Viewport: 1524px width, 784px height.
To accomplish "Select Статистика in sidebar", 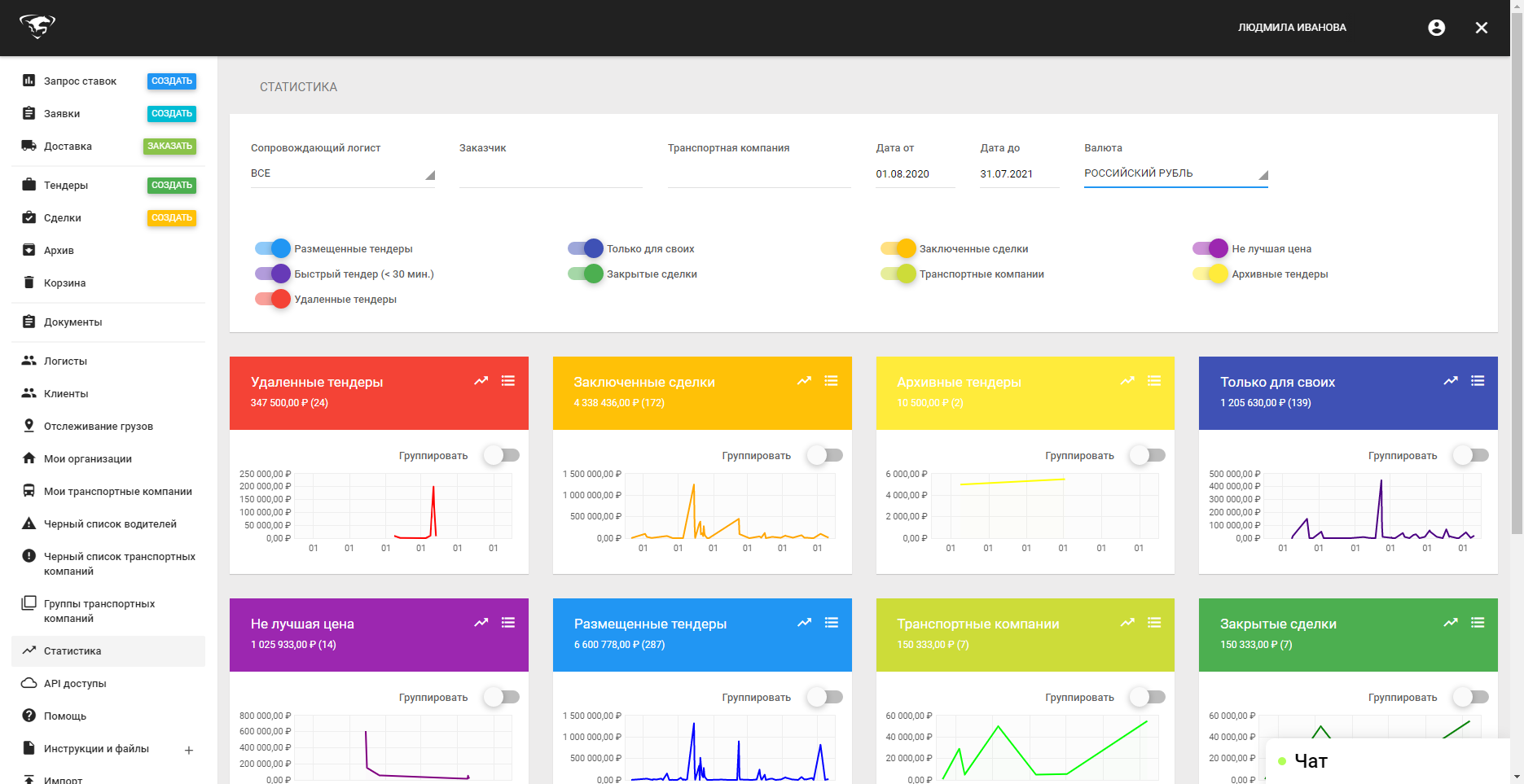I will point(108,651).
